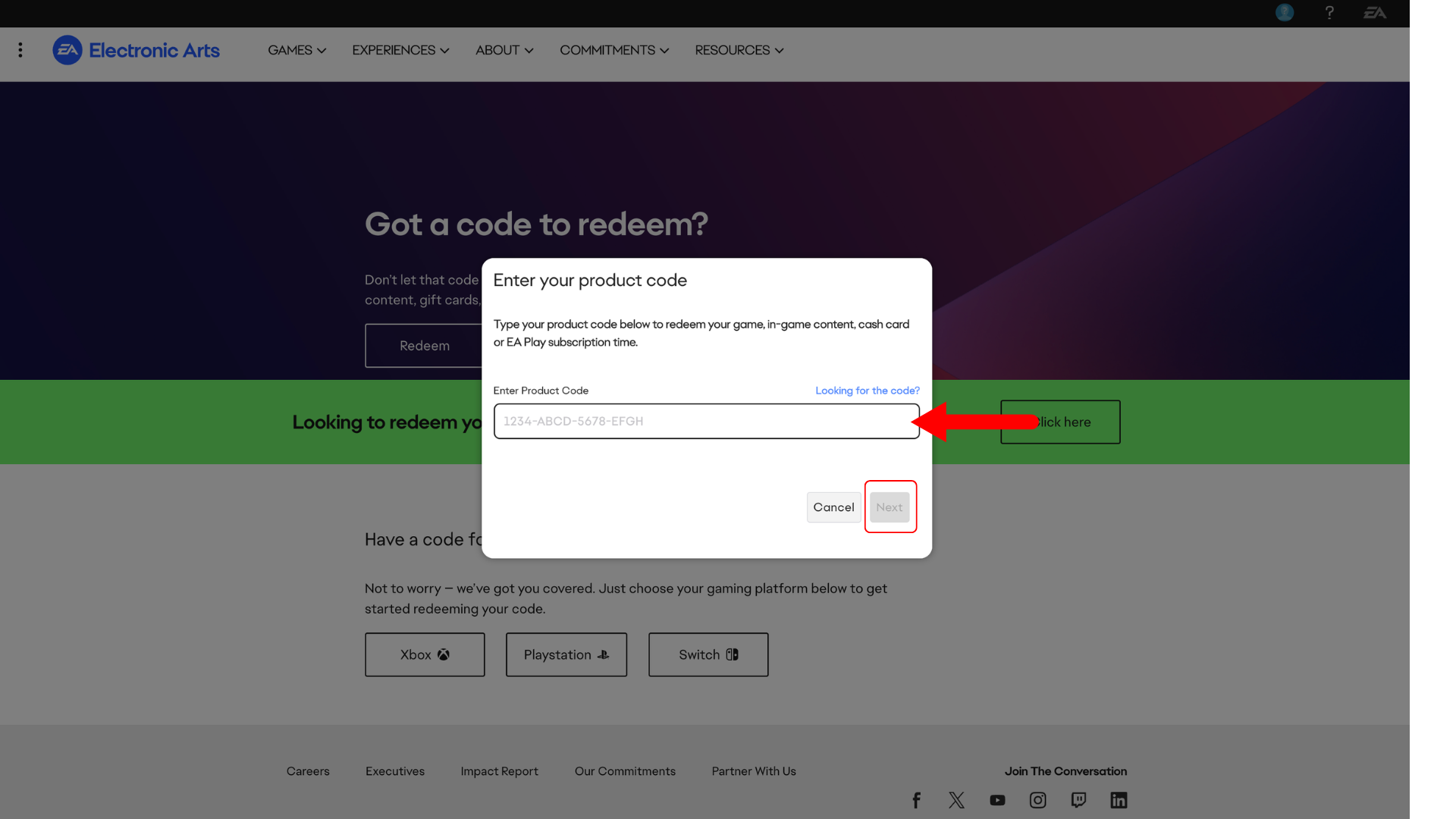1456x819 pixels.
Task: Click the 'Enter your product code' title
Action: pos(590,281)
